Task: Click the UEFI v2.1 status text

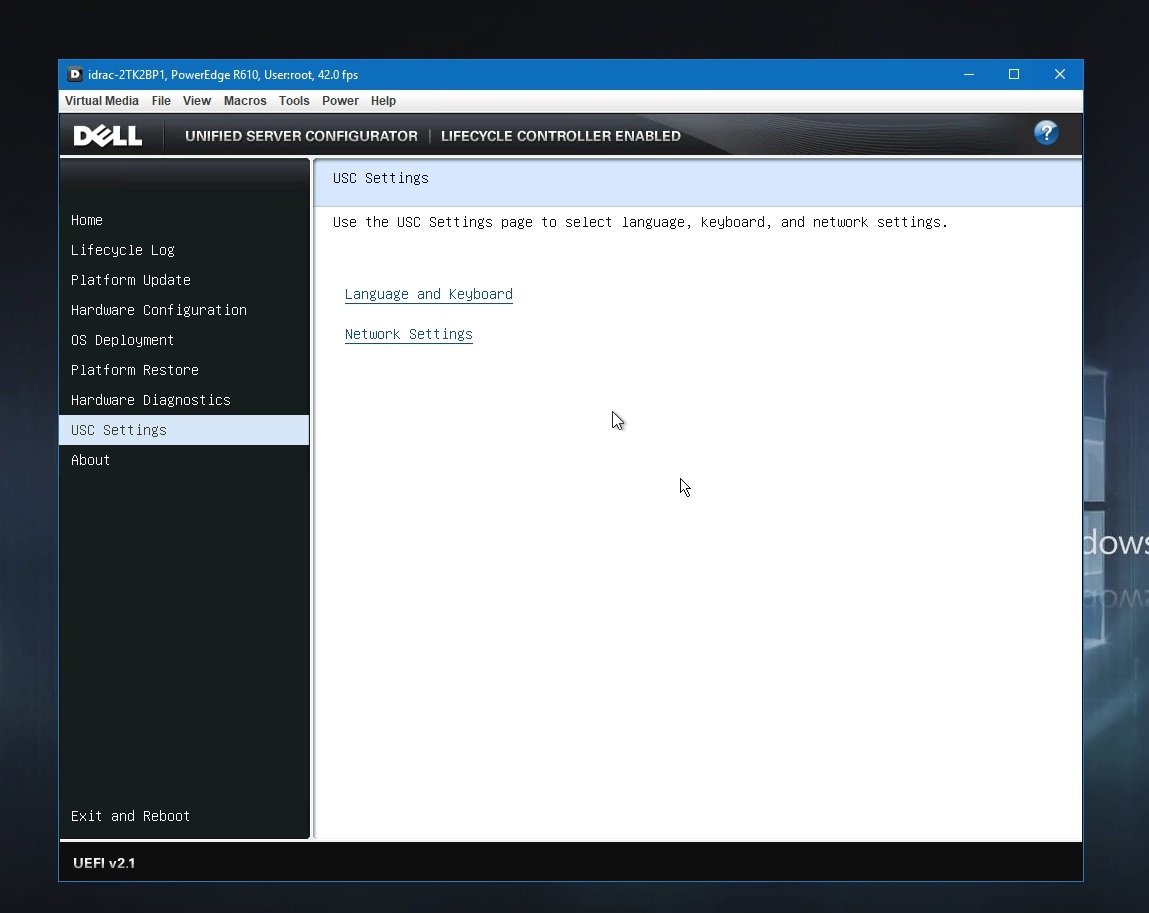Action: tap(104, 863)
